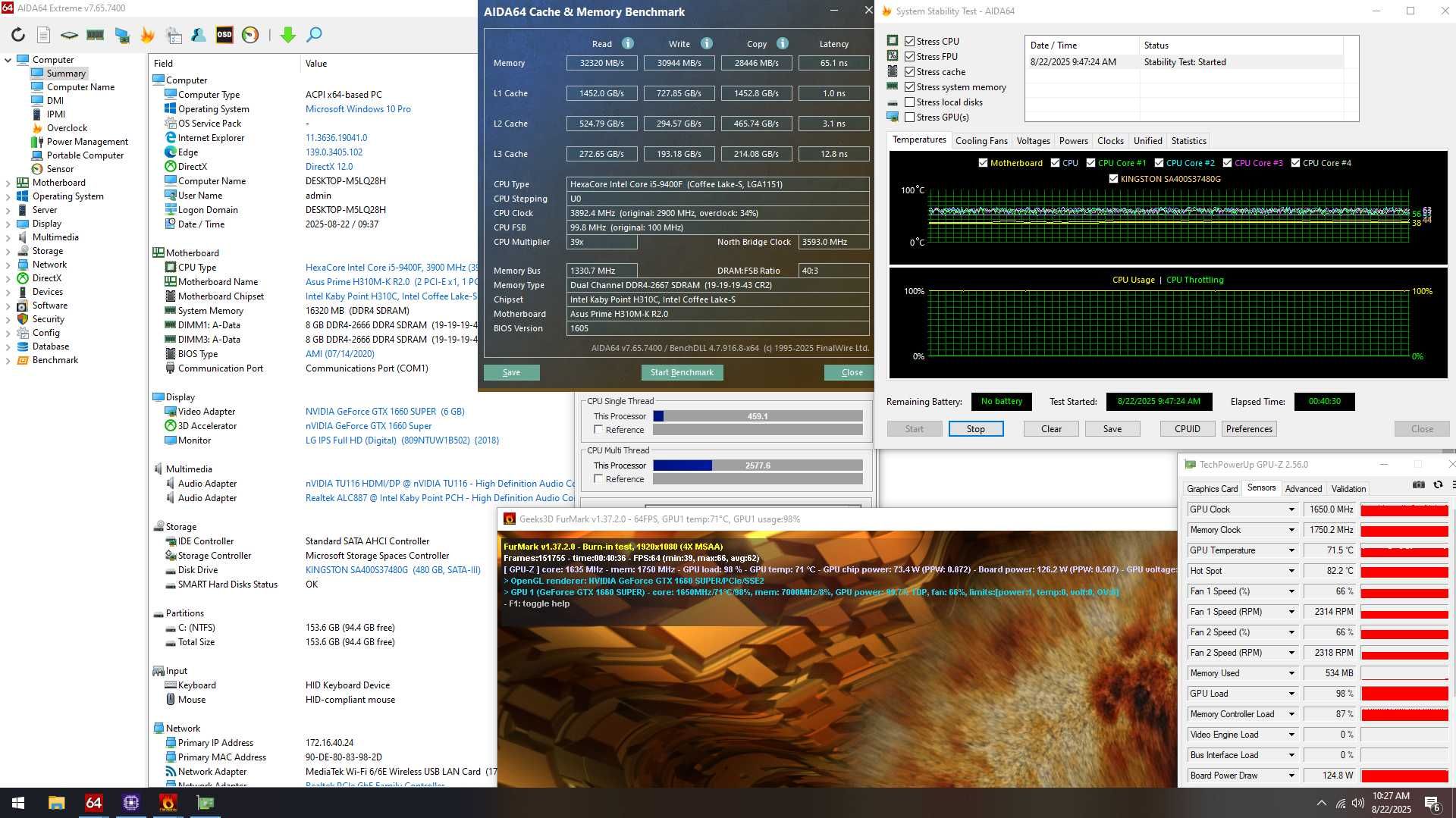Open Preferences in Stability Test window
Viewport: 1456px width, 818px height.
coord(1249,429)
